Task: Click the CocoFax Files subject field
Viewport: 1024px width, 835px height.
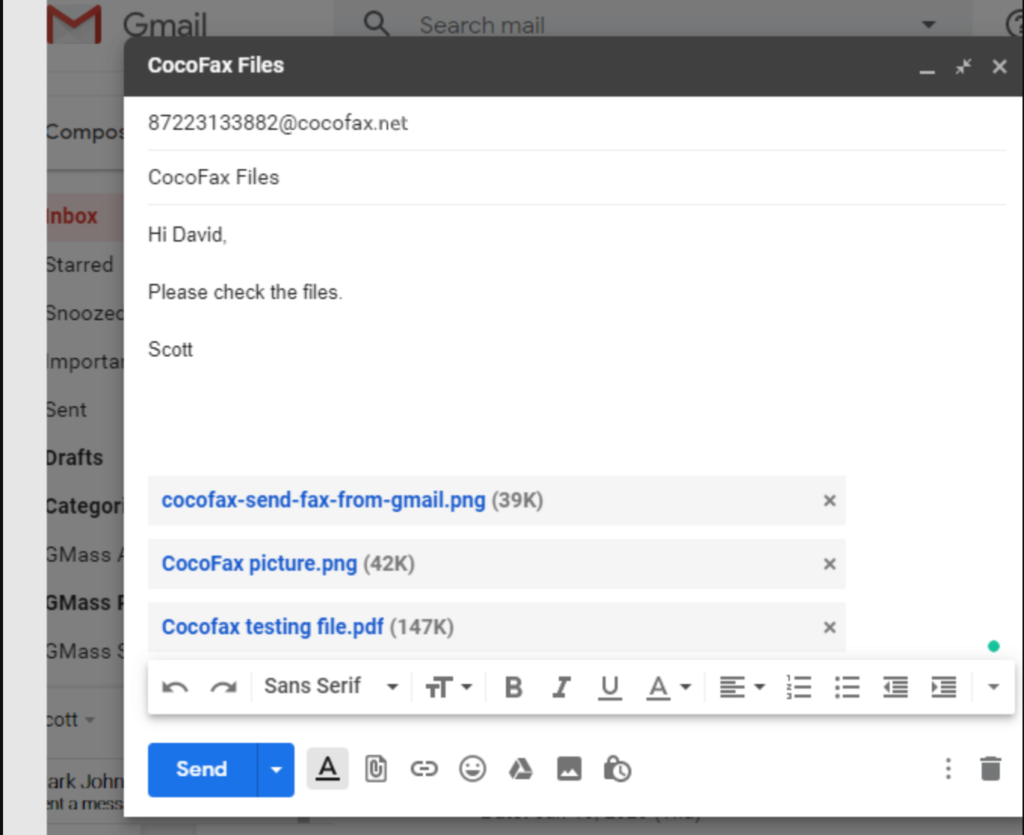Action: coord(576,178)
